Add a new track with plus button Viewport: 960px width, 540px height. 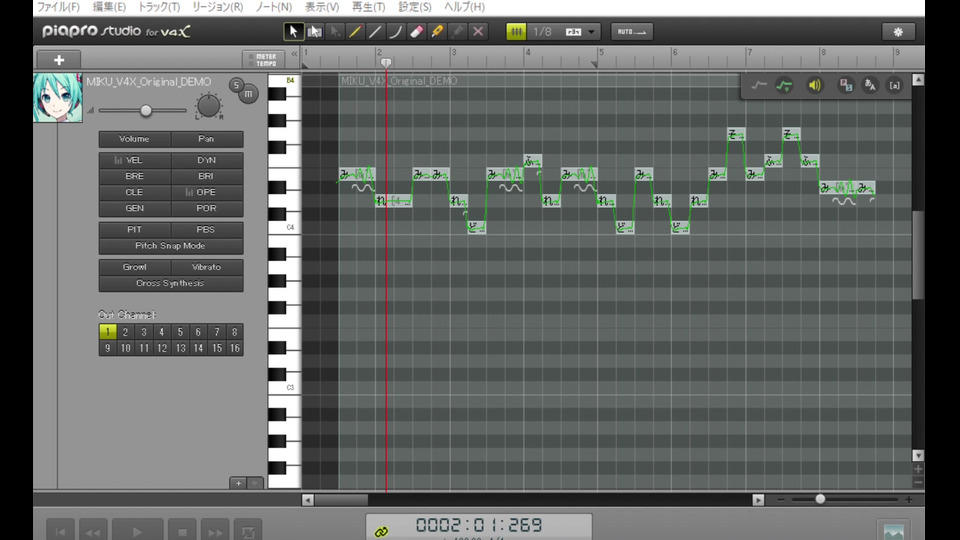(x=59, y=59)
